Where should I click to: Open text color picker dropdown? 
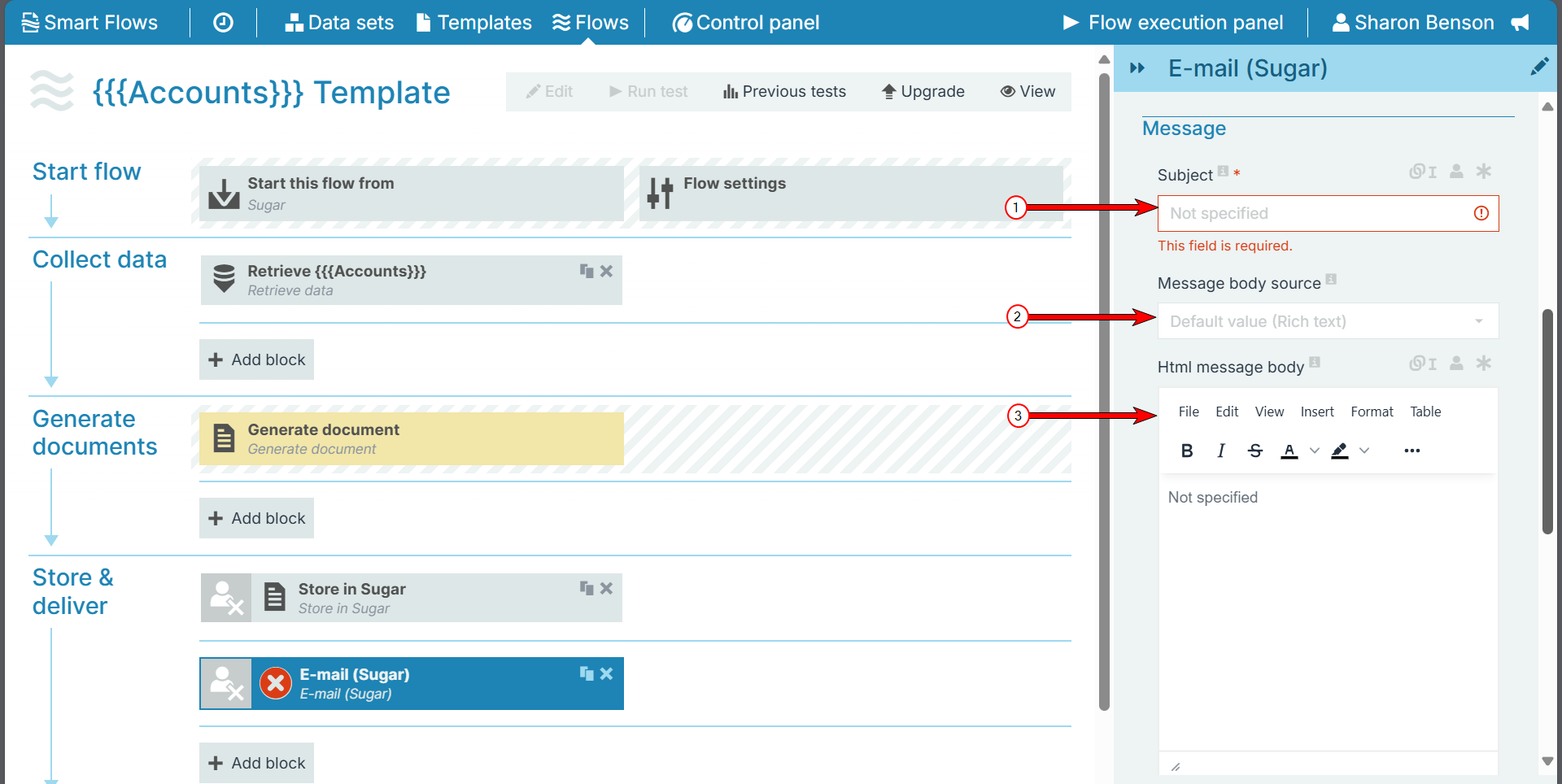(x=1314, y=451)
